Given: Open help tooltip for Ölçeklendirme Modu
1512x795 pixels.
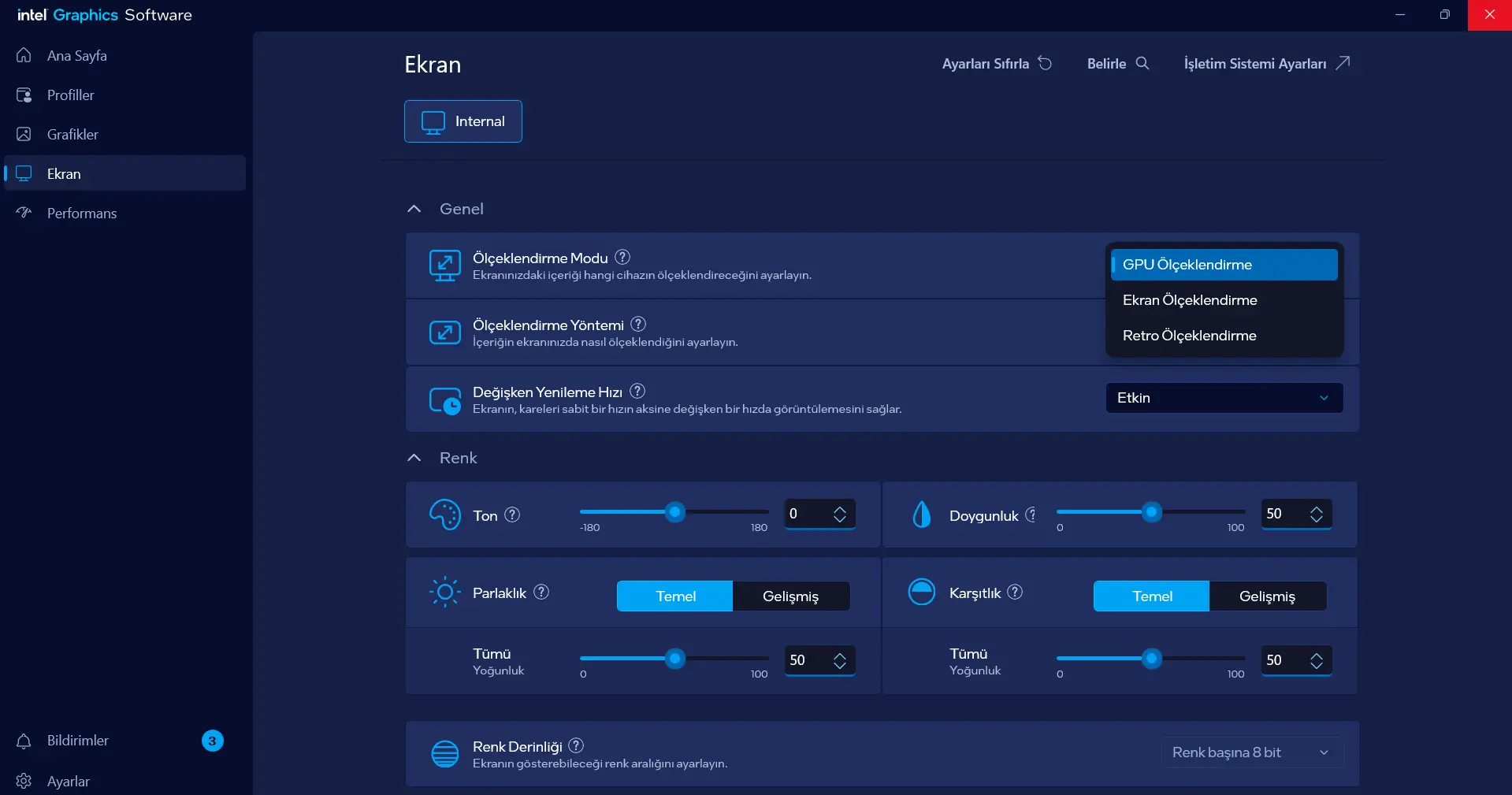Looking at the screenshot, I should (622, 257).
